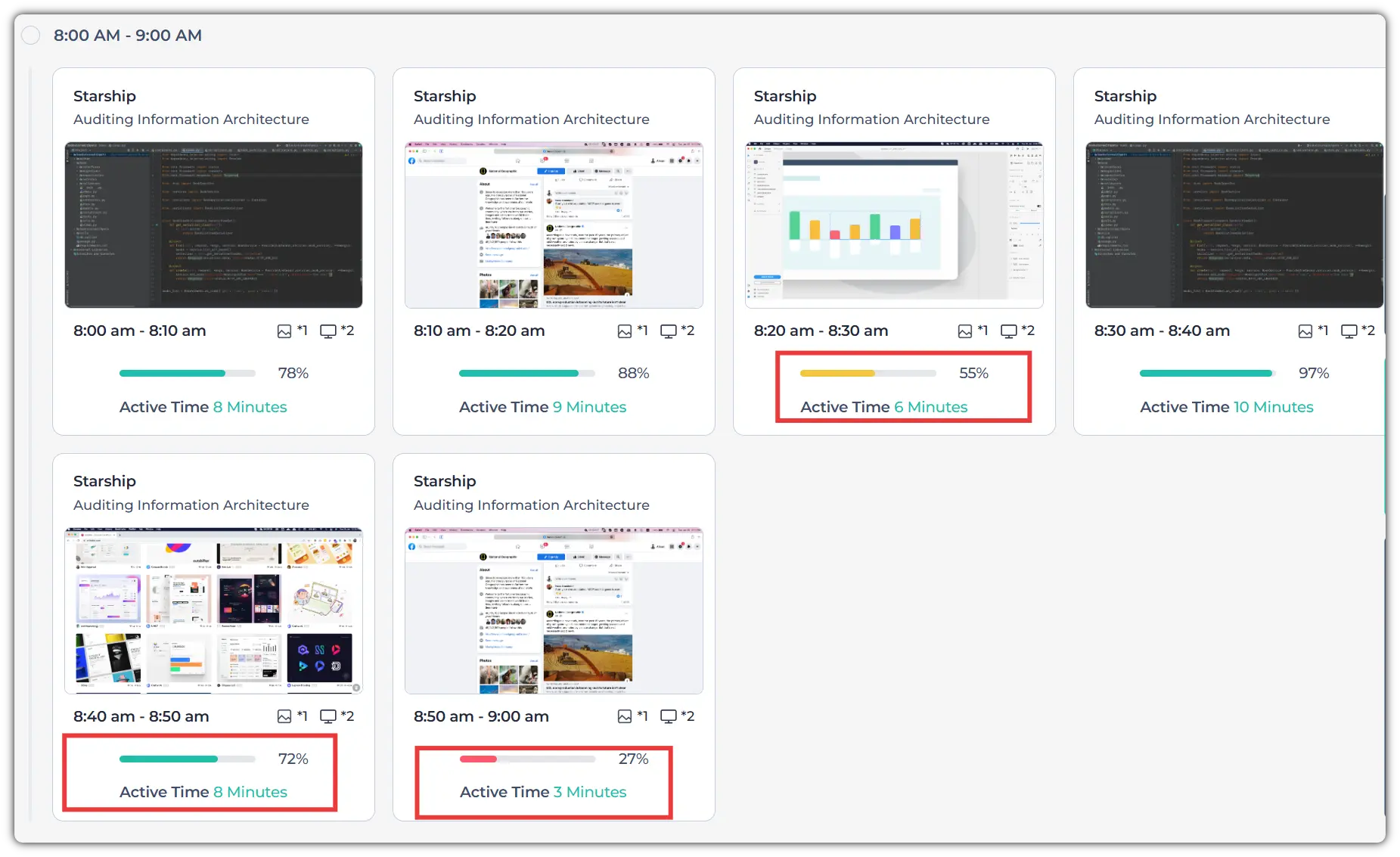Click Auditing Information Architecture on 8:40 am card
1400x857 pixels.
[x=191, y=505]
